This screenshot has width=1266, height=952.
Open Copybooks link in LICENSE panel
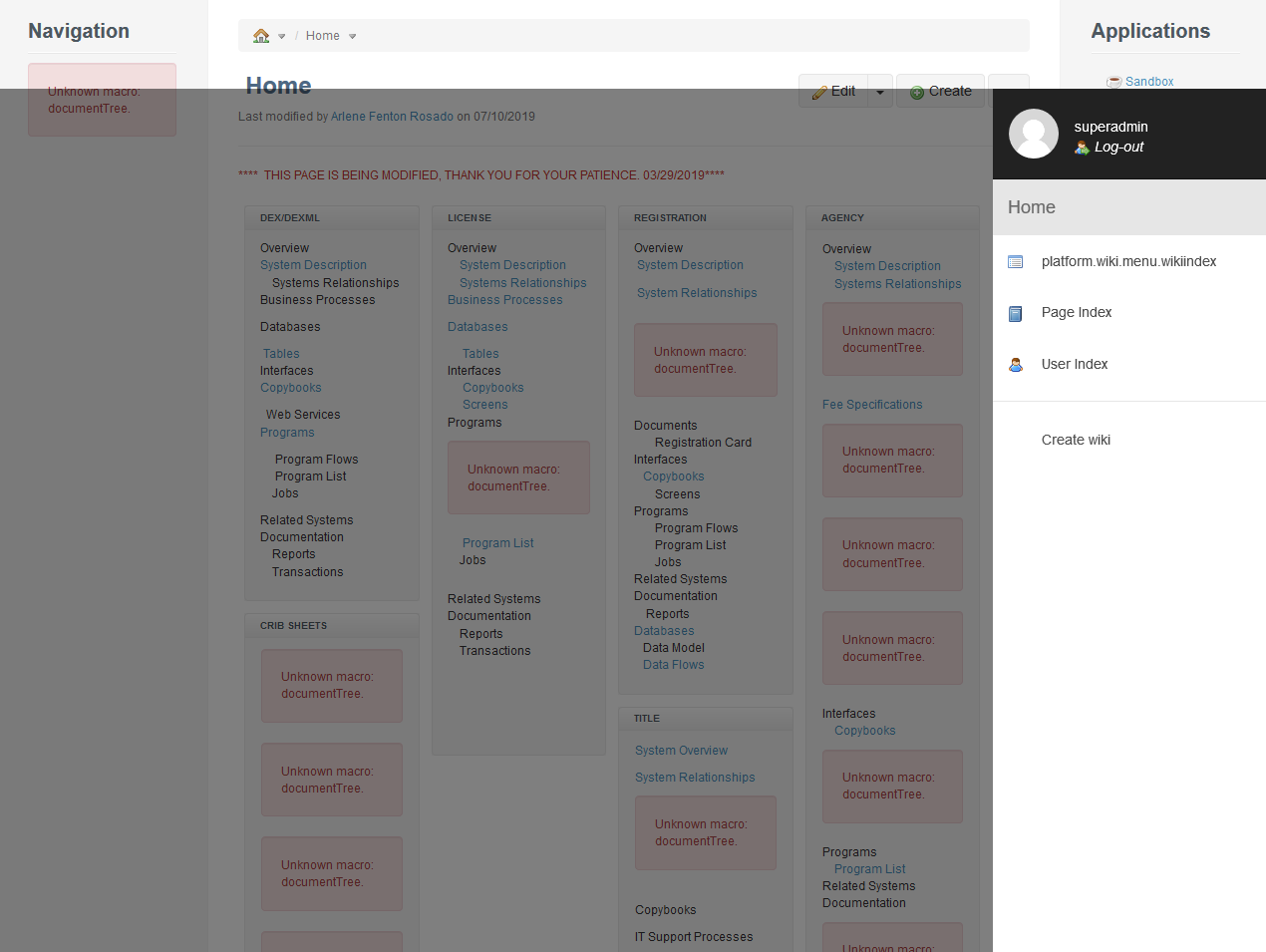click(492, 388)
